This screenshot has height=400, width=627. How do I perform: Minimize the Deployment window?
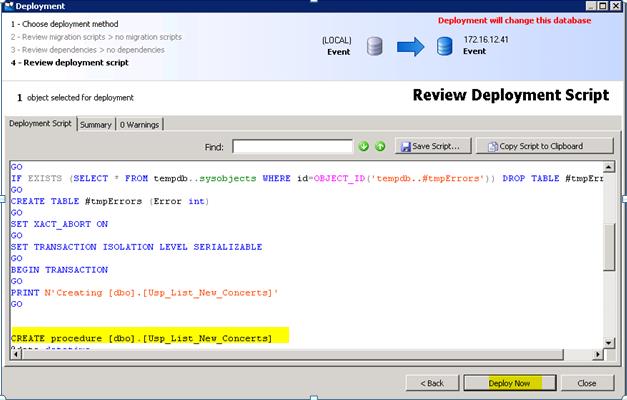pos(592,6)
